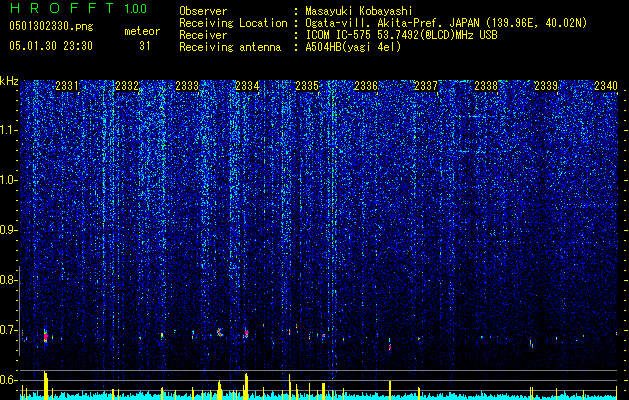Click the strong red meteor echo after 2330
629x400 pixels.
46,336
